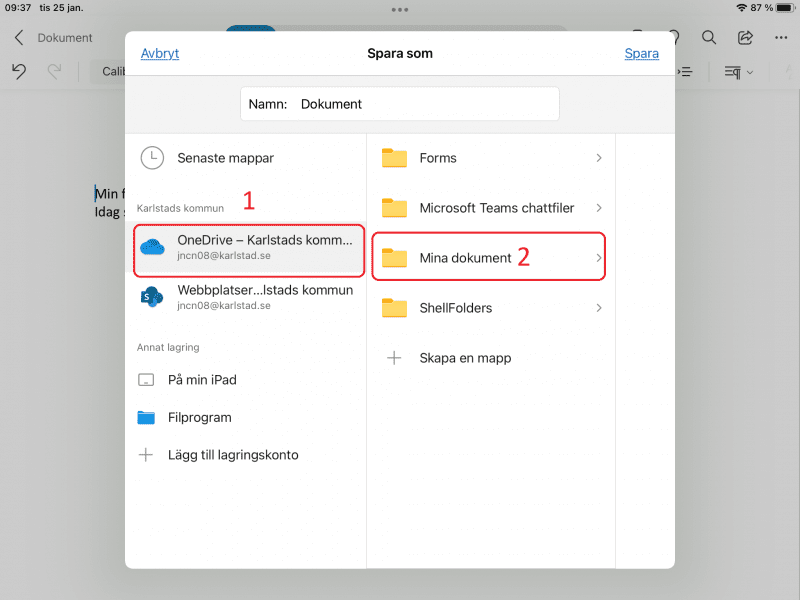Expand ShellFolders chevron
Image resolution: width=800 pixels, height=600 pixels.
599,308
